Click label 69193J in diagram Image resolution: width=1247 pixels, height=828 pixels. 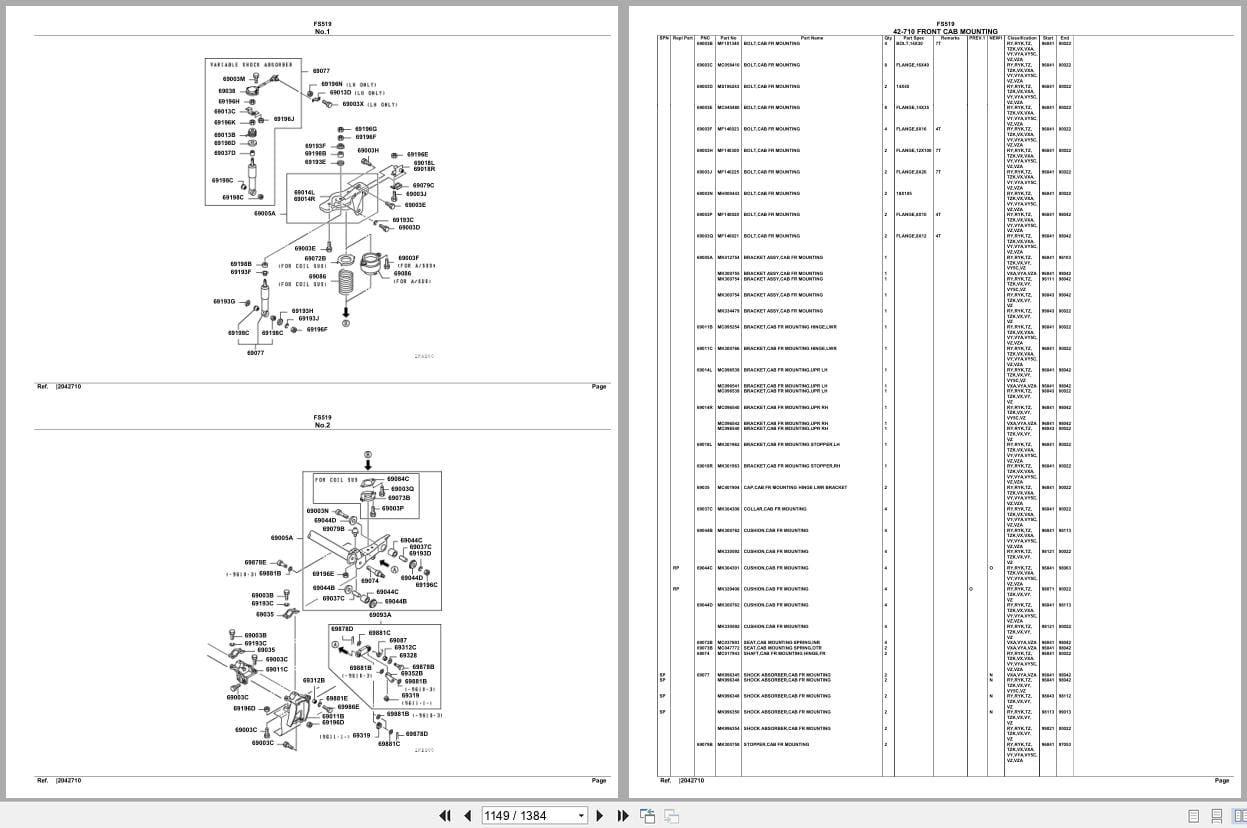pos(309,319)
